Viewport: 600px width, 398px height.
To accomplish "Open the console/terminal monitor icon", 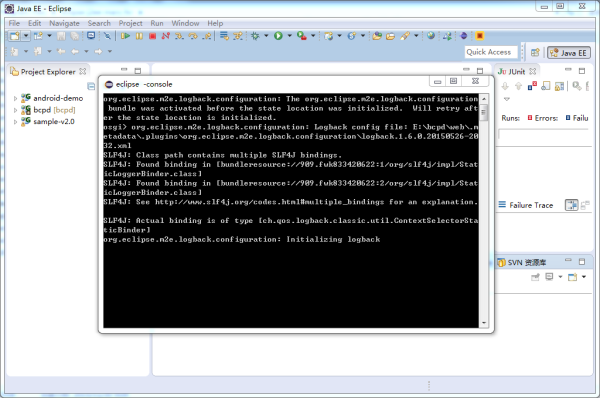I will click(x=91, y=36).
